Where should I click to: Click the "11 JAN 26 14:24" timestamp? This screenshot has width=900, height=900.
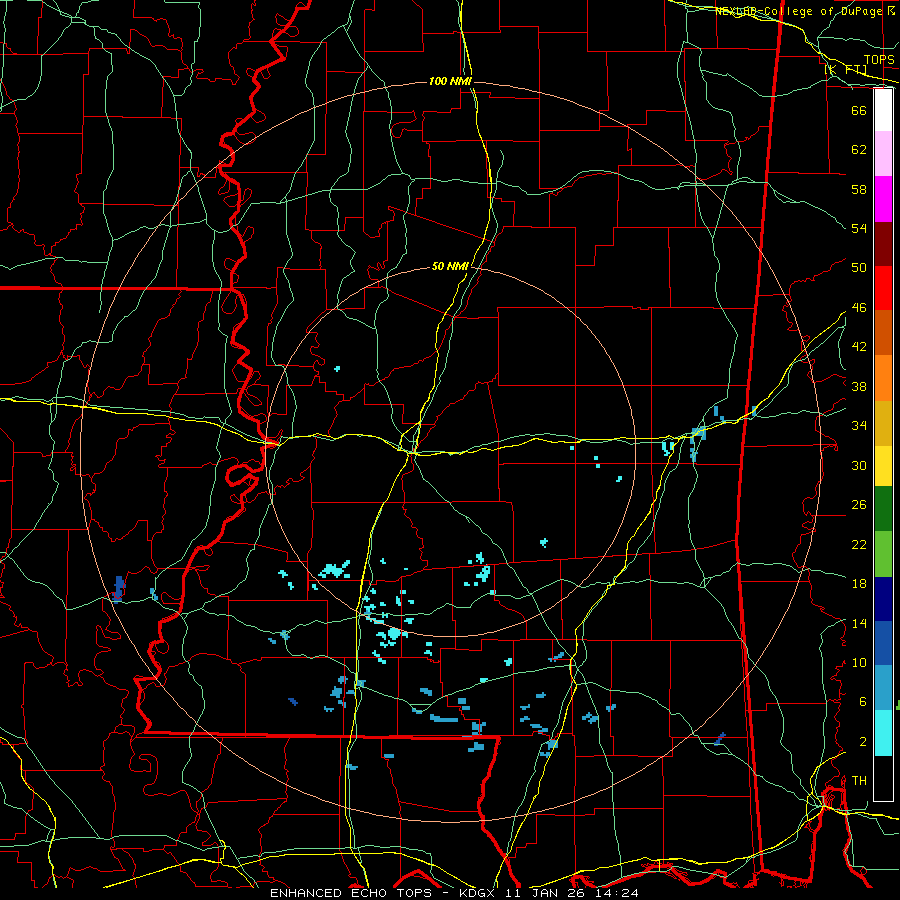click(x=572, y=893)
